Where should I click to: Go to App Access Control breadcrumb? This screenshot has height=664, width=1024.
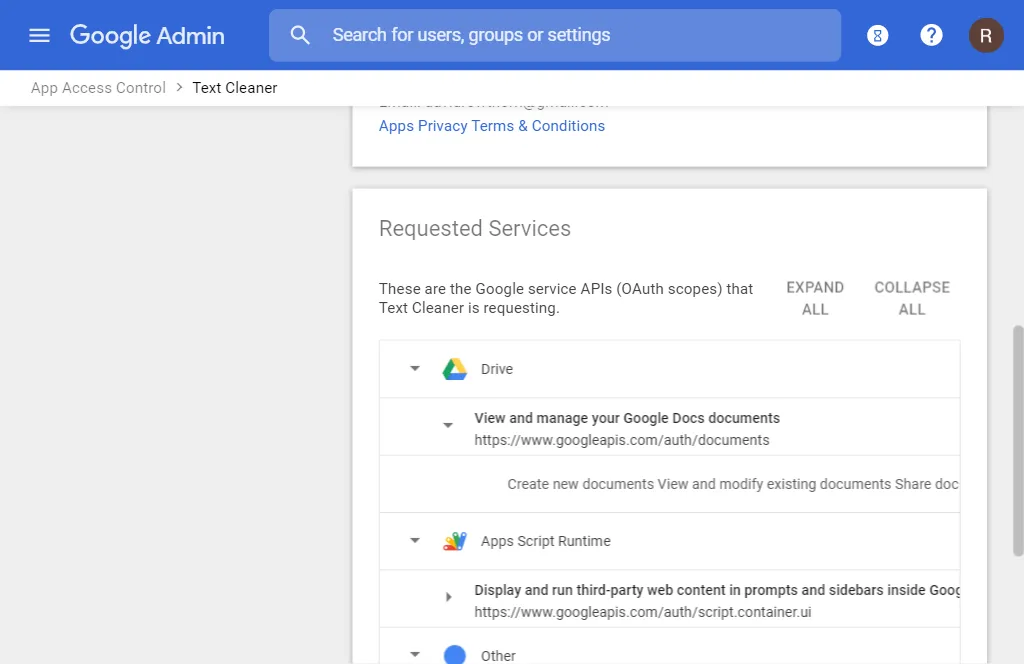point(98,88)
